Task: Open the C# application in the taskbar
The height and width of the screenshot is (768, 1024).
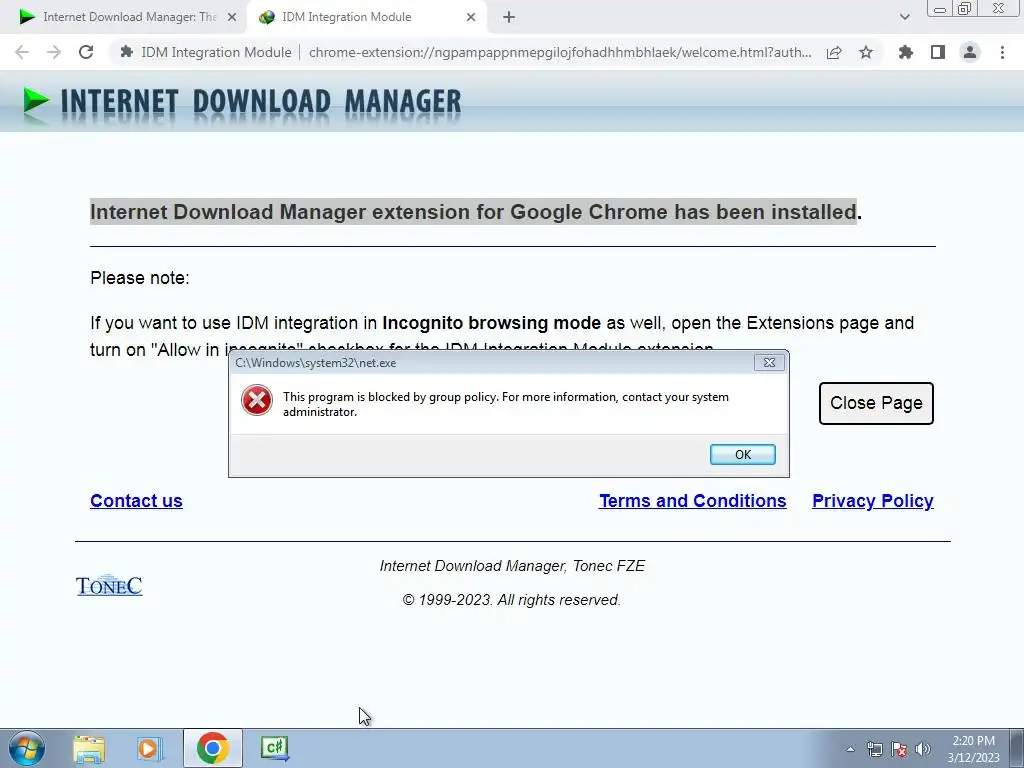Action: (274, 748)
